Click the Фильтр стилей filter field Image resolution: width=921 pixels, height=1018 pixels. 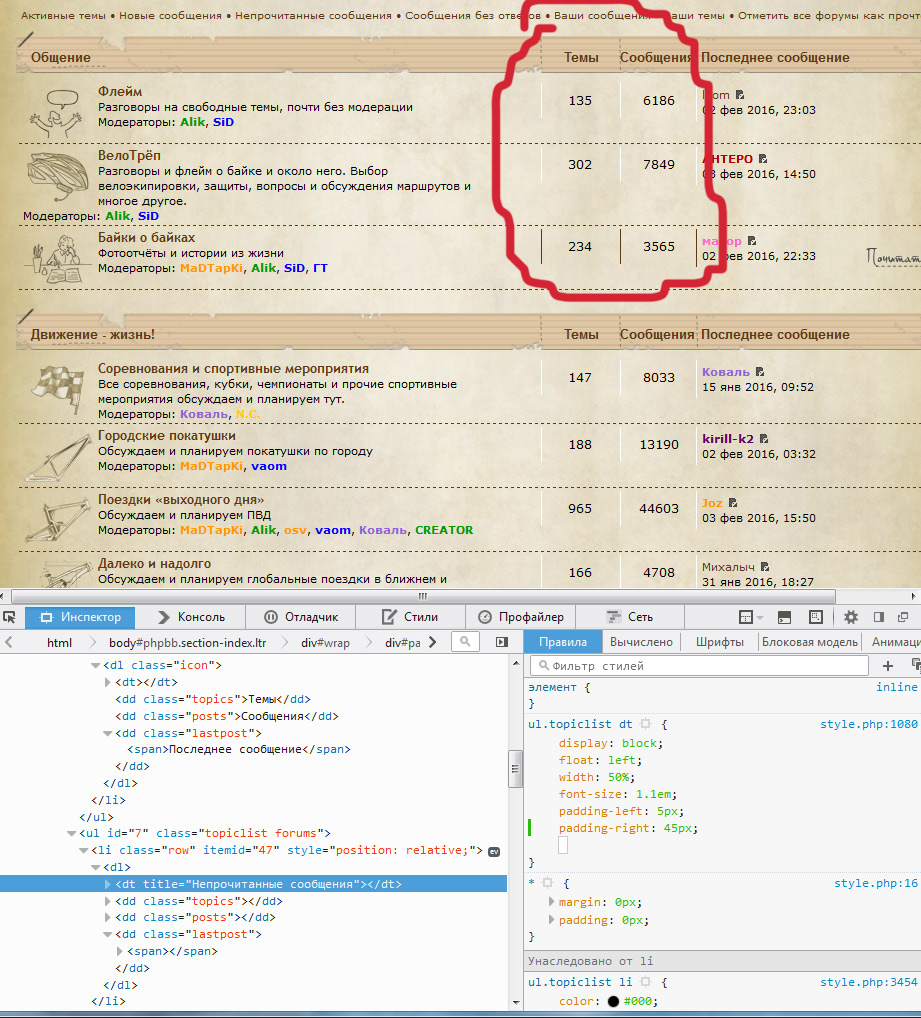coord(700,666)
